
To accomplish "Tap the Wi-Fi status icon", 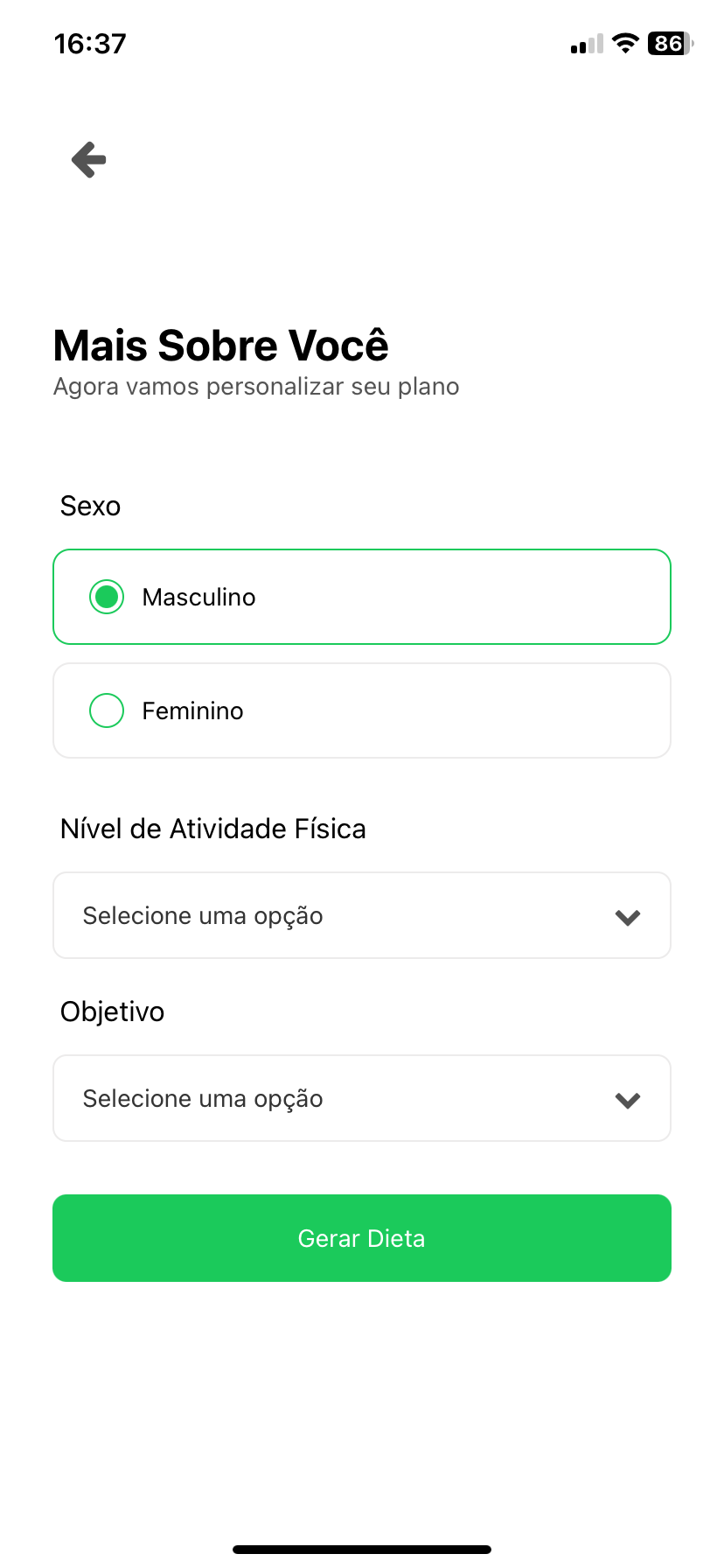I will (625, 43).
